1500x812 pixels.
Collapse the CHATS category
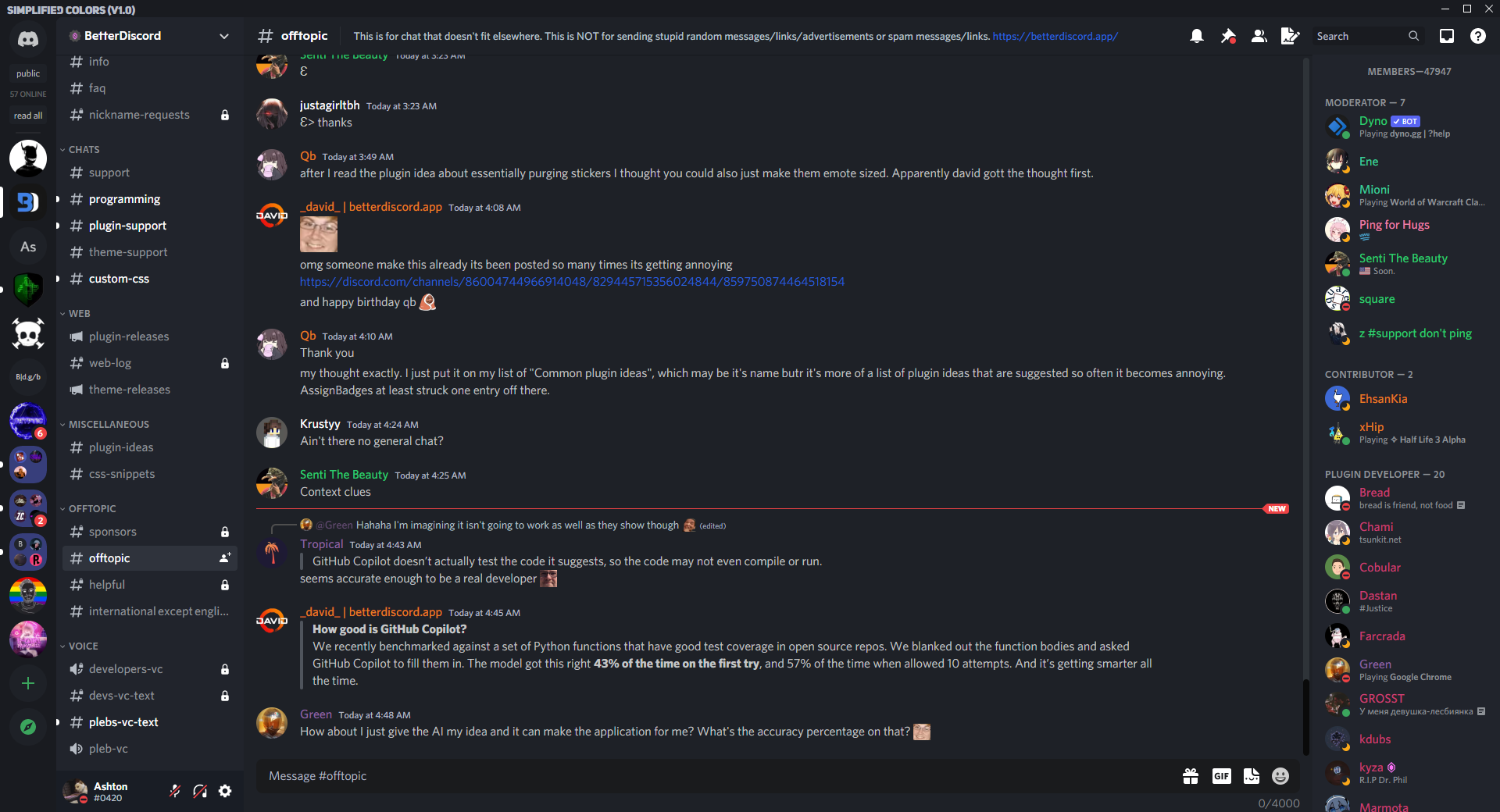pos(84,149)
